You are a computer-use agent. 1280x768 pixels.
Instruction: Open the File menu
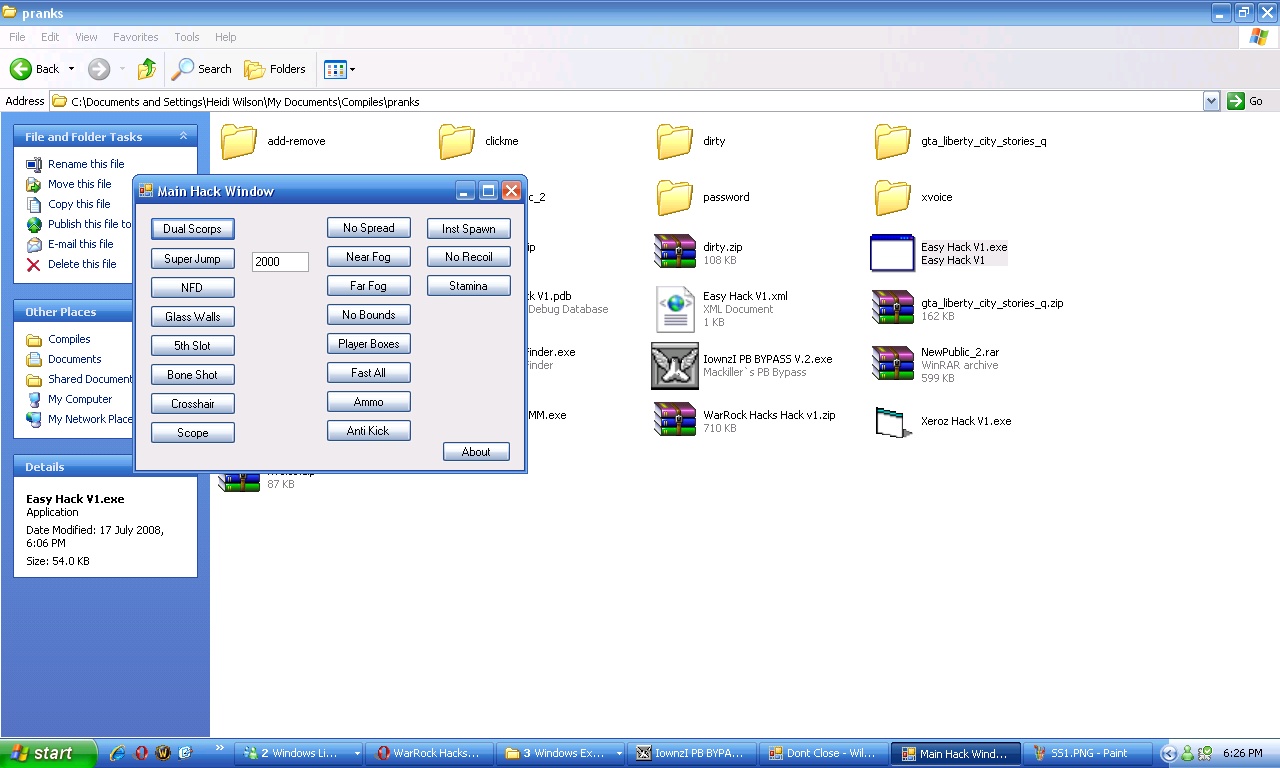point(17,37)
